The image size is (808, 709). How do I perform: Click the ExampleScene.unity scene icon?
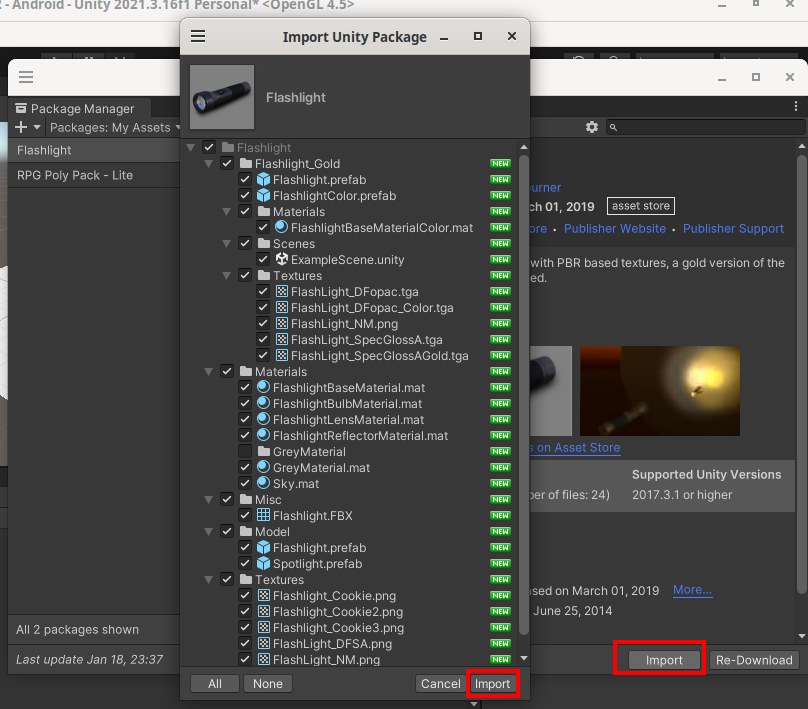[282, 260]
